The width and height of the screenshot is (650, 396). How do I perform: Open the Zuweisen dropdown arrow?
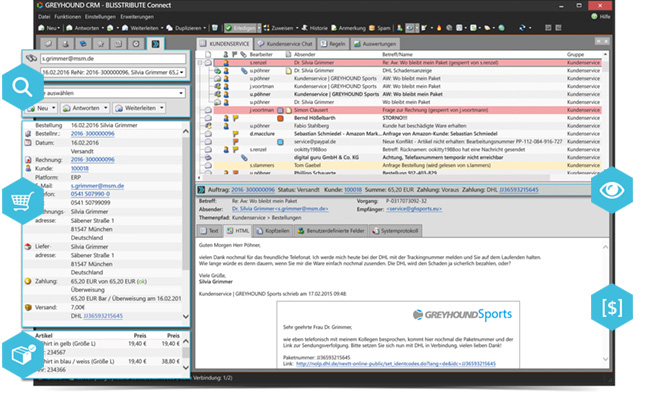(x=297, y=28)
